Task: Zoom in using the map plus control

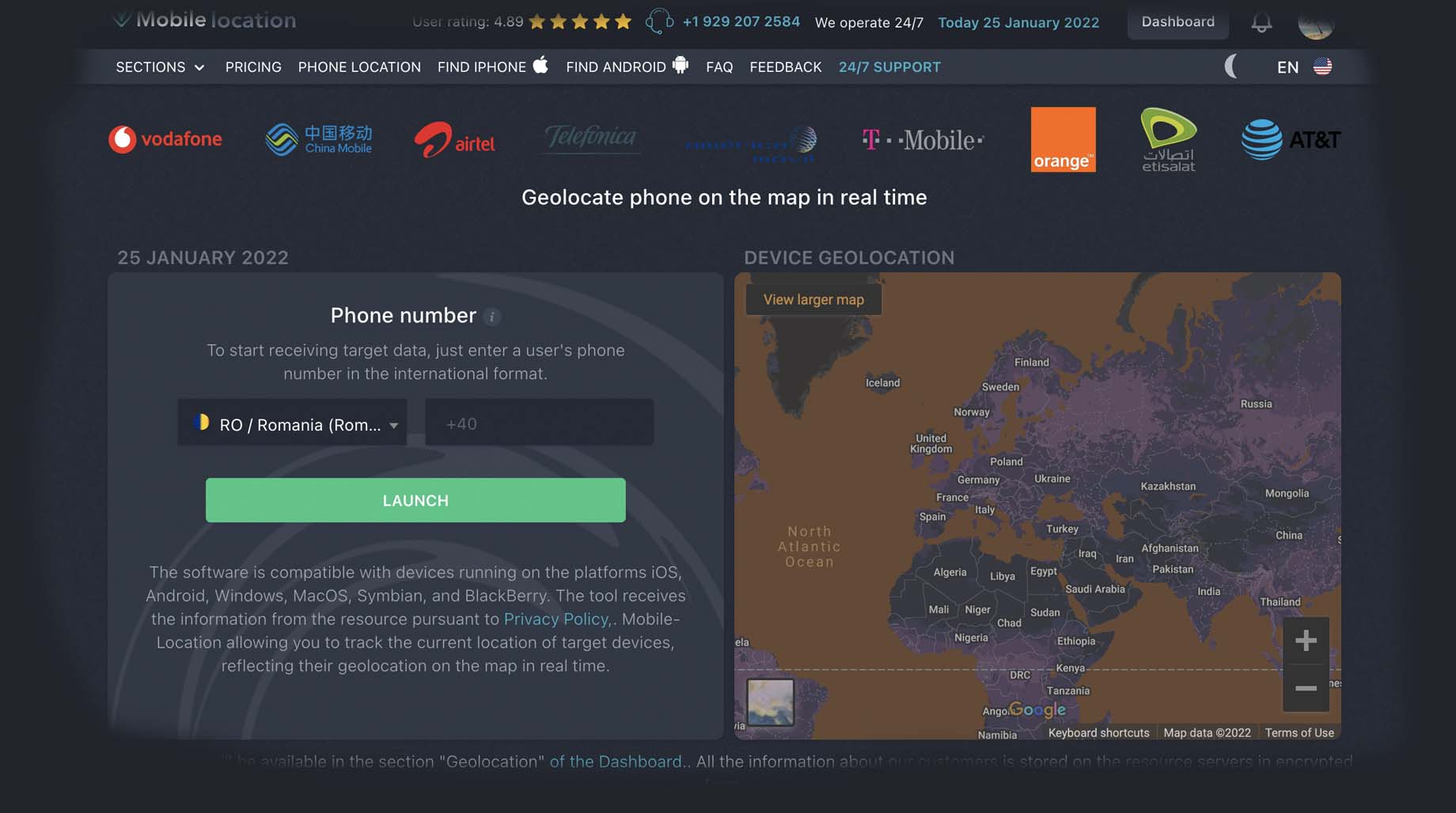Action: coord(1306,640)
